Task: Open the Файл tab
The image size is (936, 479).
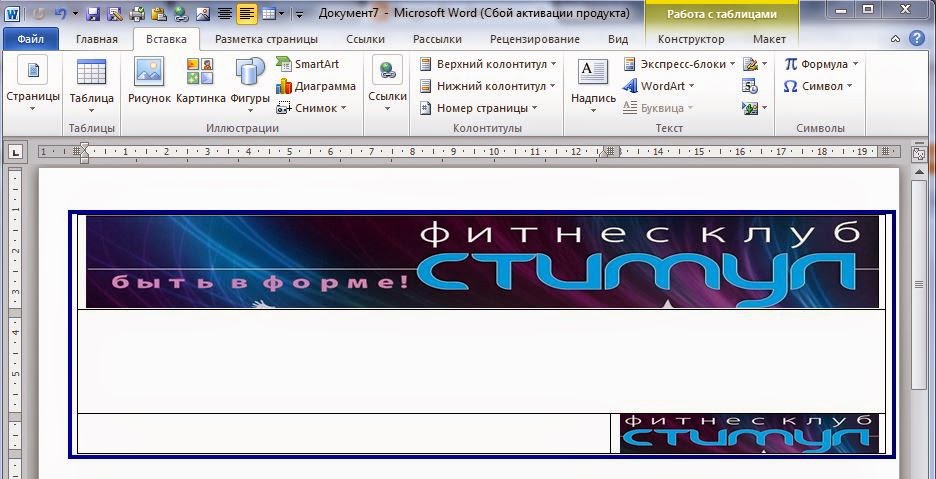Action: (30, 39)
